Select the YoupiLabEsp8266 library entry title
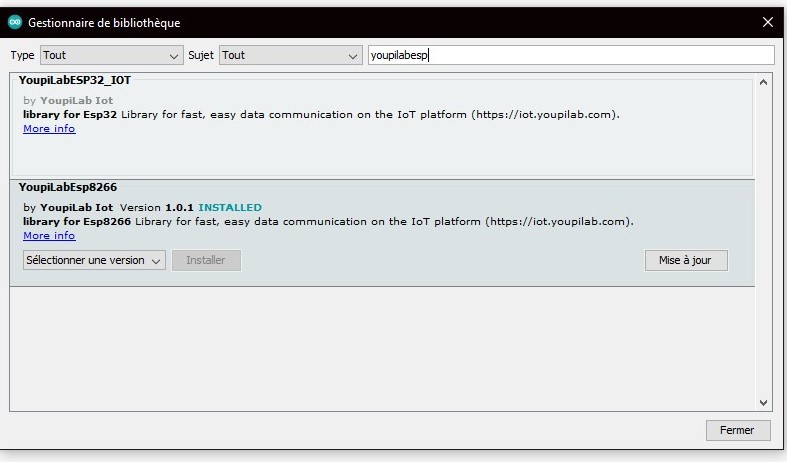Image resolution: width=787 pixels, height=462 pixels. [68, 187]
